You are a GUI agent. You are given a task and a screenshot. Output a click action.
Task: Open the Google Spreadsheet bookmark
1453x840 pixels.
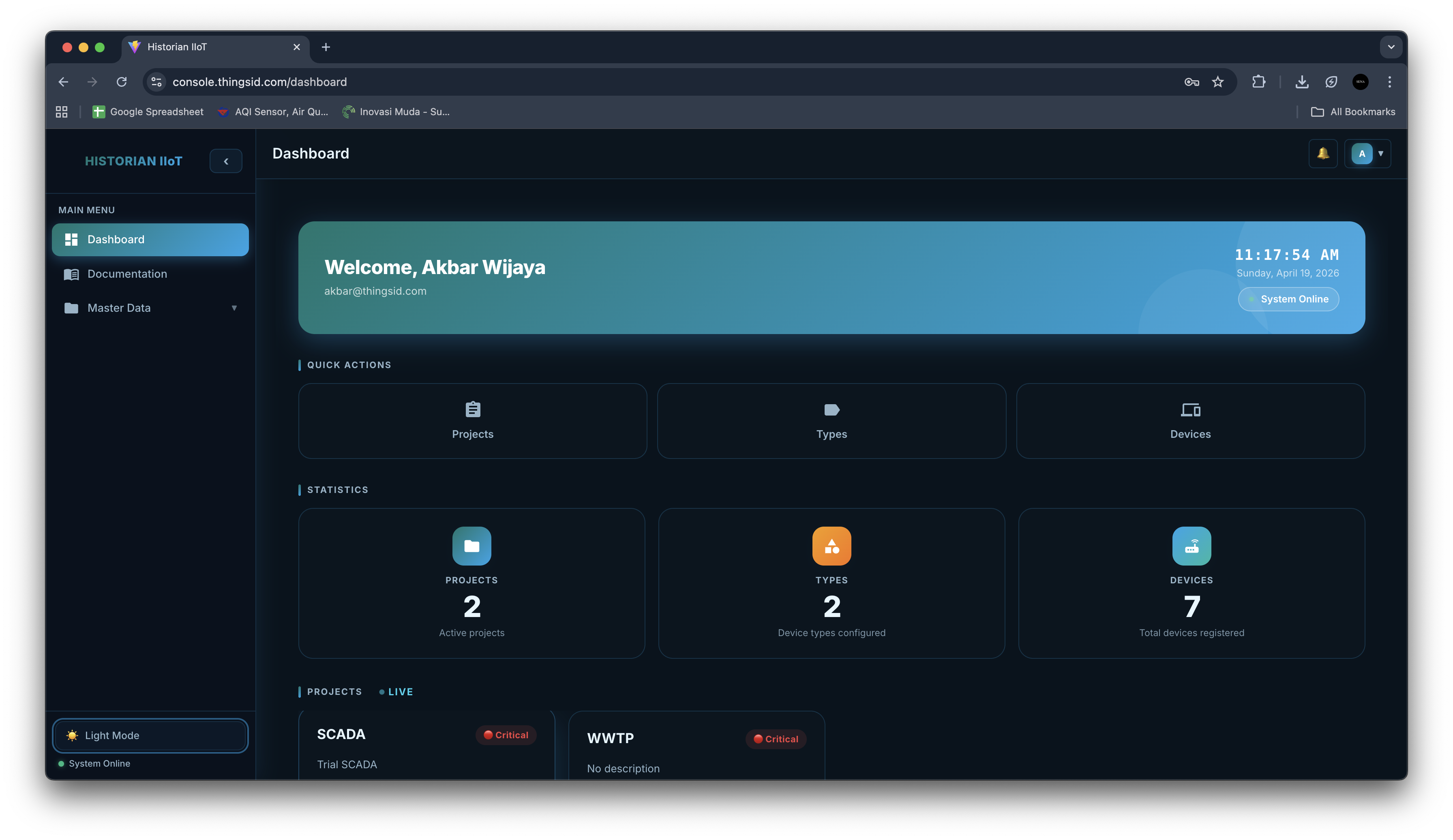[148, 112]
